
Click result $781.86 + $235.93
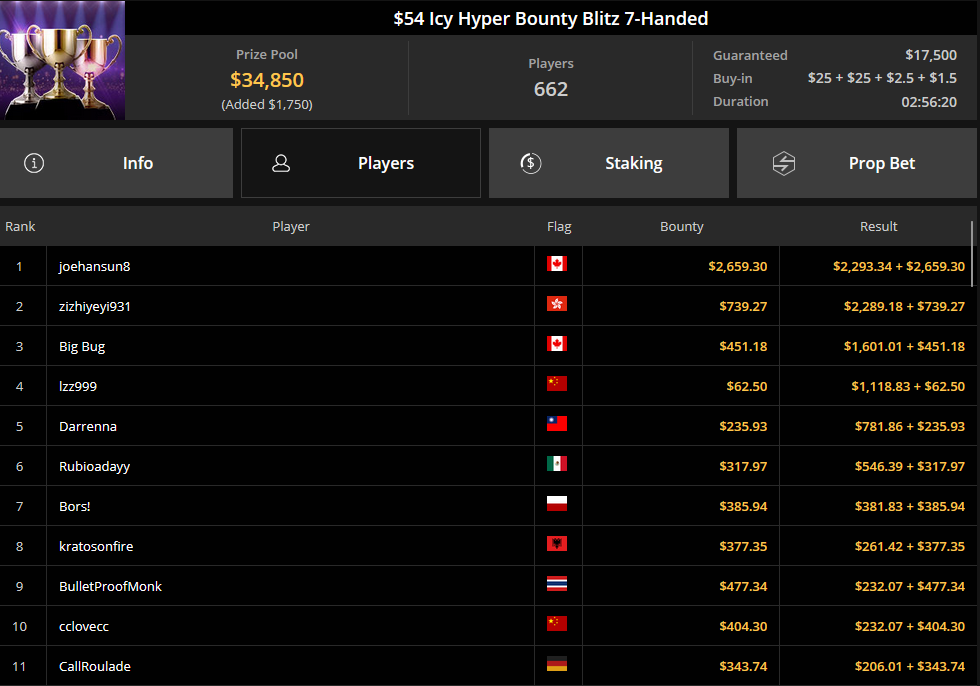tap(910, 426)
